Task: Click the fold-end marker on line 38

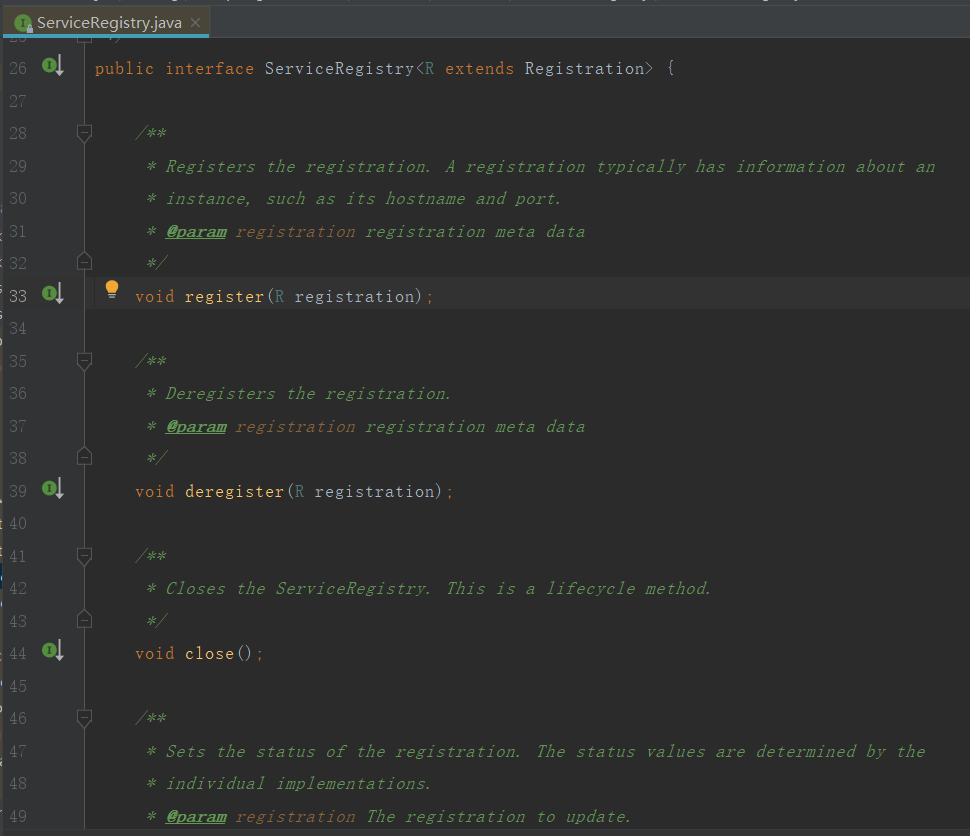Action: click(84, 457)
